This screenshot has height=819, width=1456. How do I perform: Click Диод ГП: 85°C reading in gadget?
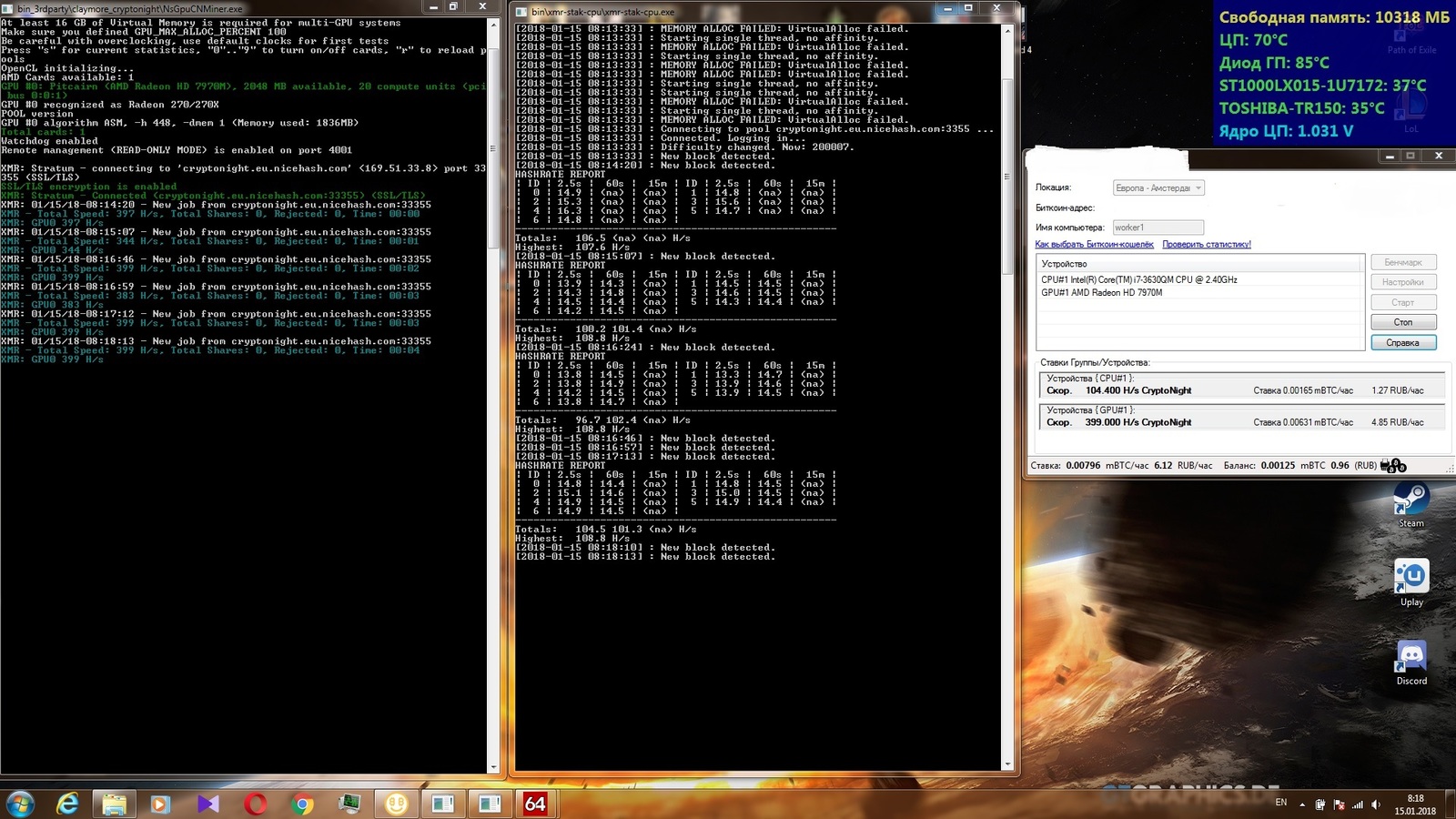click(1274, 63)
